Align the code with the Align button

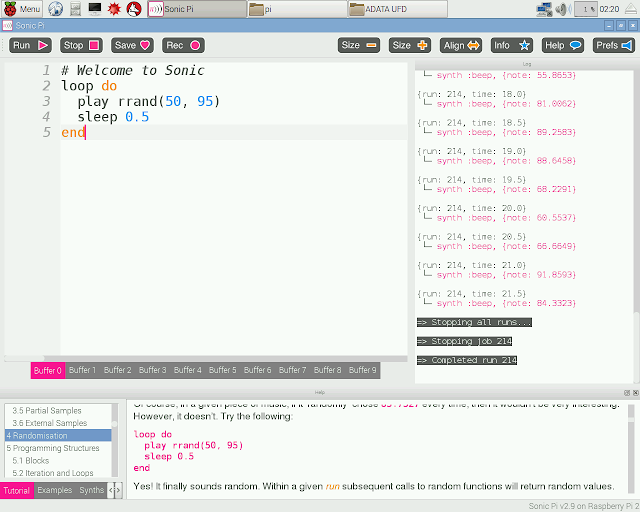point(461,45)
